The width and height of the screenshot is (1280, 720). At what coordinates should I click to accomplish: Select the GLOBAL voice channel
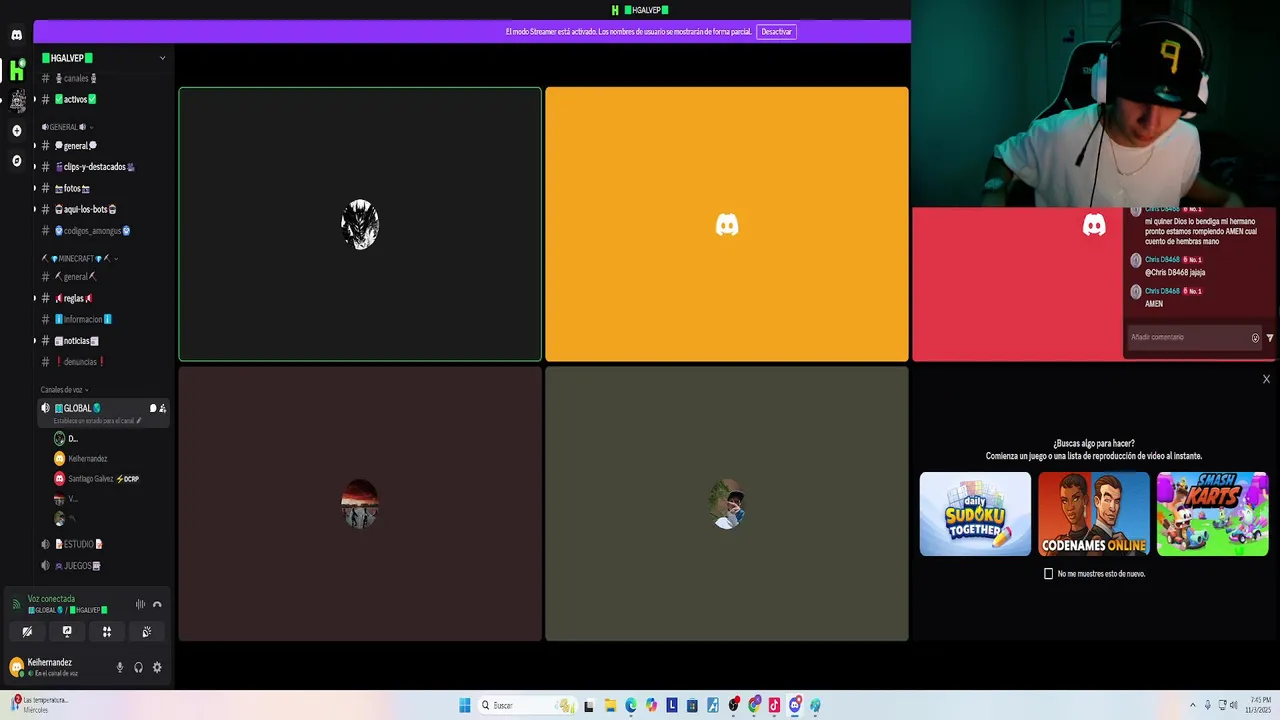102,413
